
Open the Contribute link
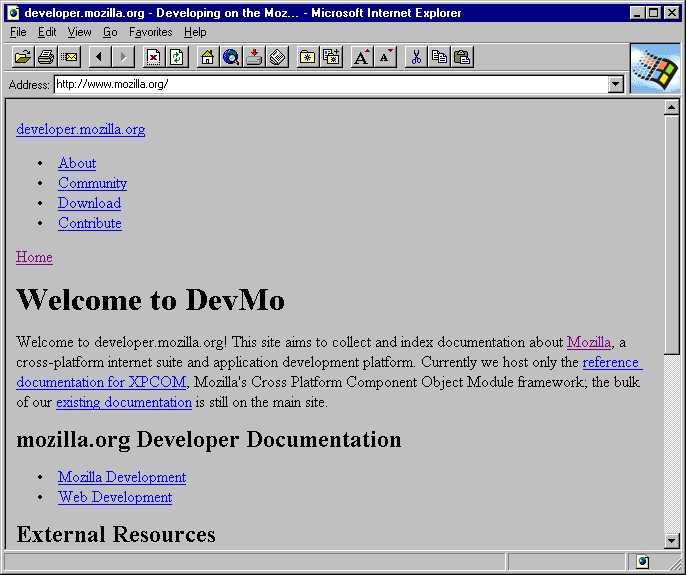click(90, 223)
